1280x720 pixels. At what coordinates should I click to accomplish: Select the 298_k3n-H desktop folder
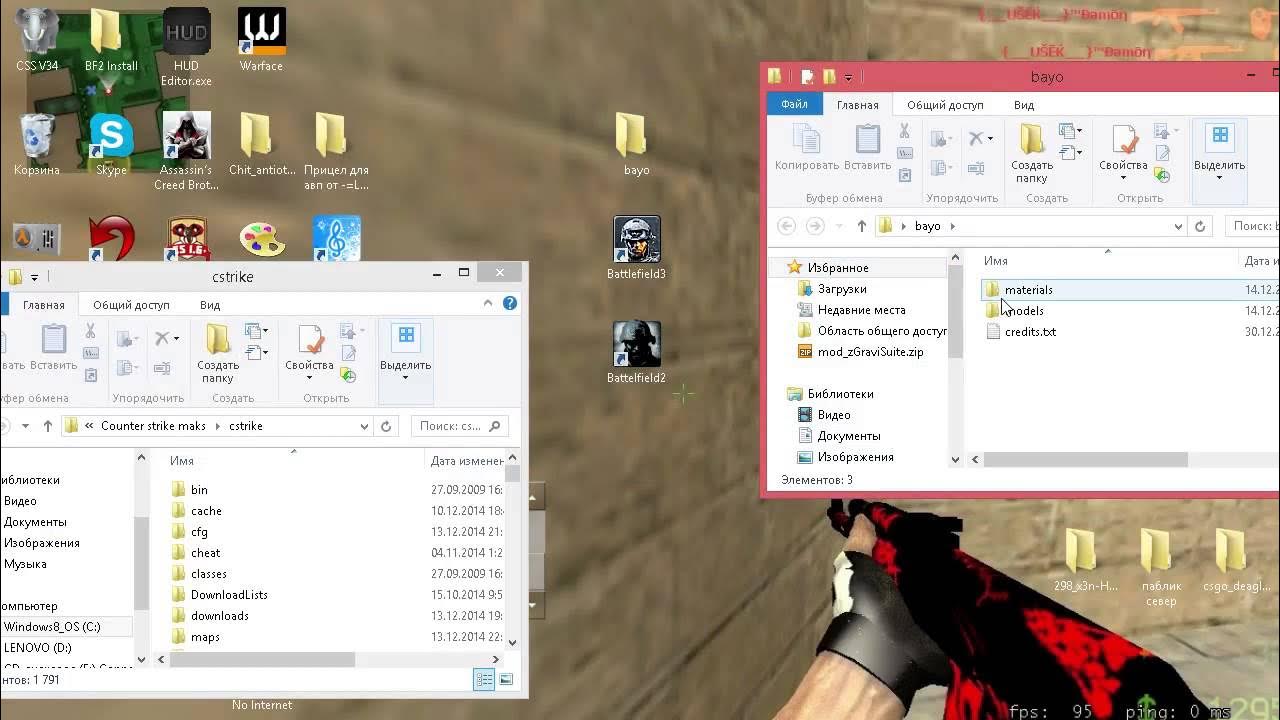[1084, 560]
